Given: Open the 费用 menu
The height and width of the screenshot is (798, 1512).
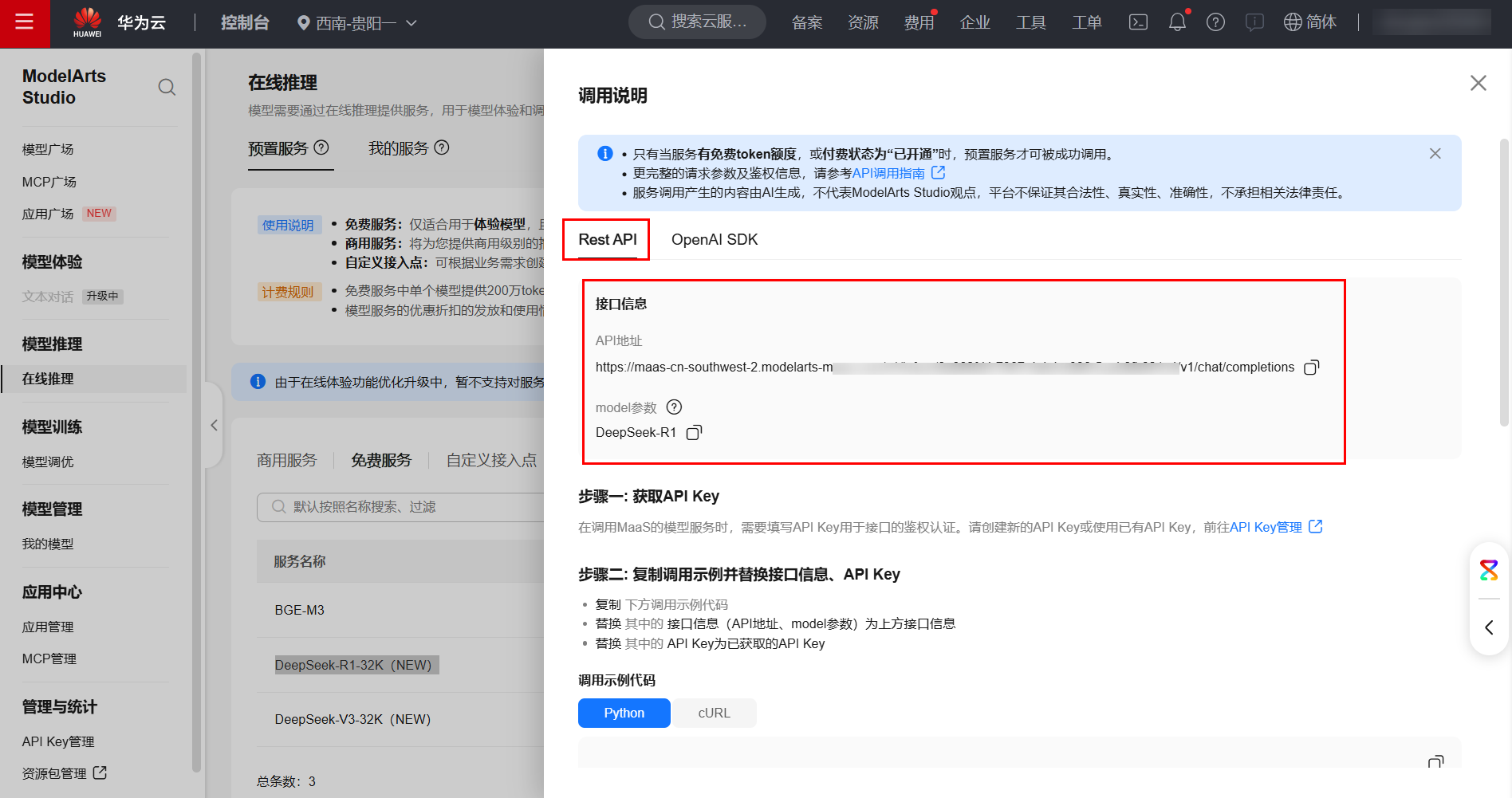Looking at the screenshot, I should click(x=919, y=22).
